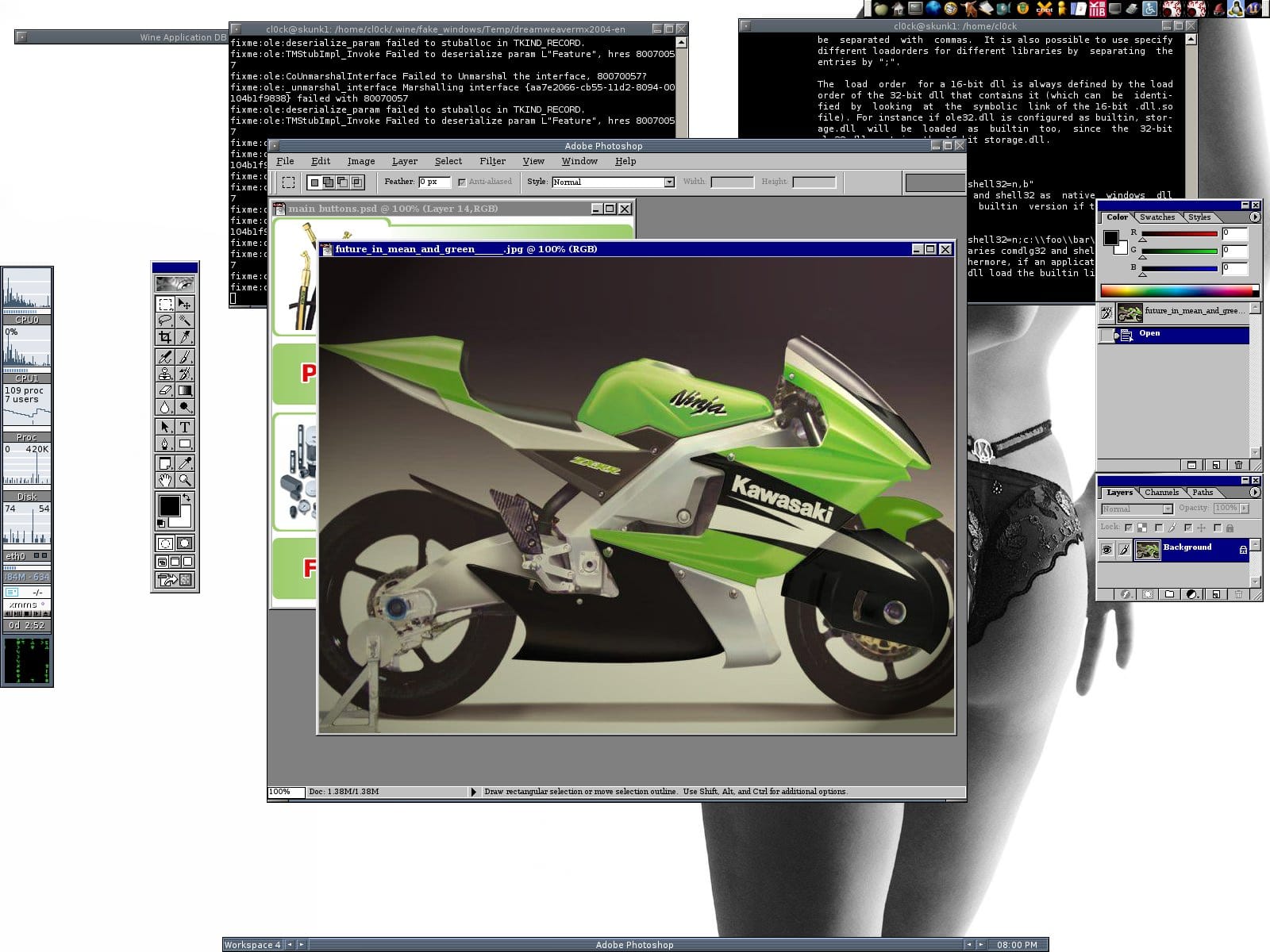The width and height of the screenshot is (1270, 952).
Task: Hide the Background layer with the eye icon
Action: pos(1106,550)
